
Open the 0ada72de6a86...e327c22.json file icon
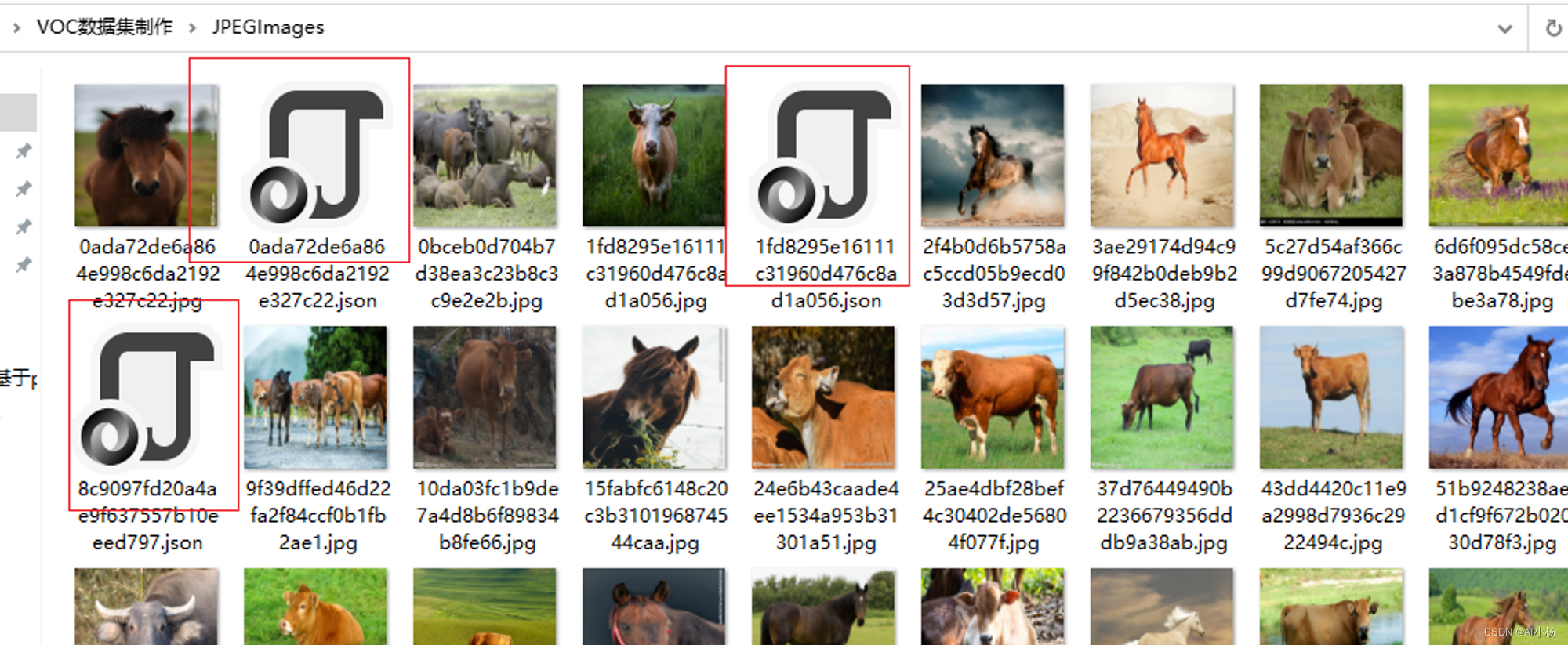coord(317,155)
